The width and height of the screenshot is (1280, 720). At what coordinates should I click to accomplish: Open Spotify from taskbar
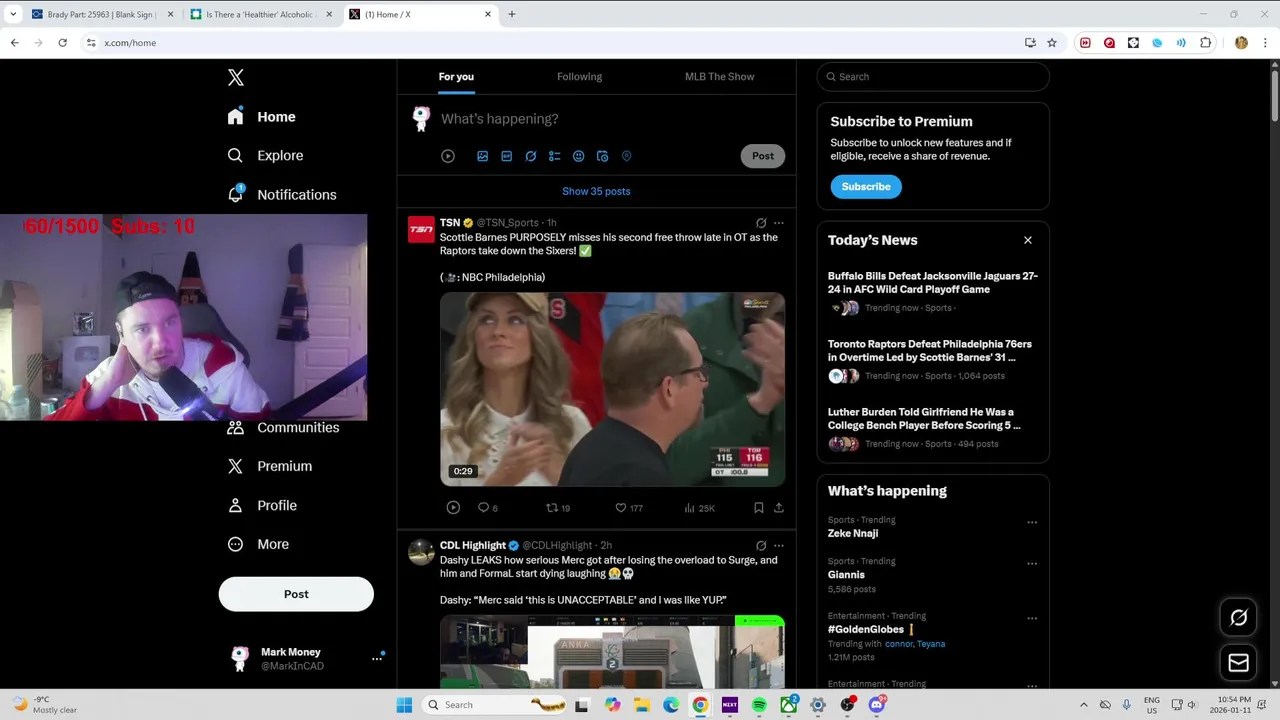tap(759, 705)
